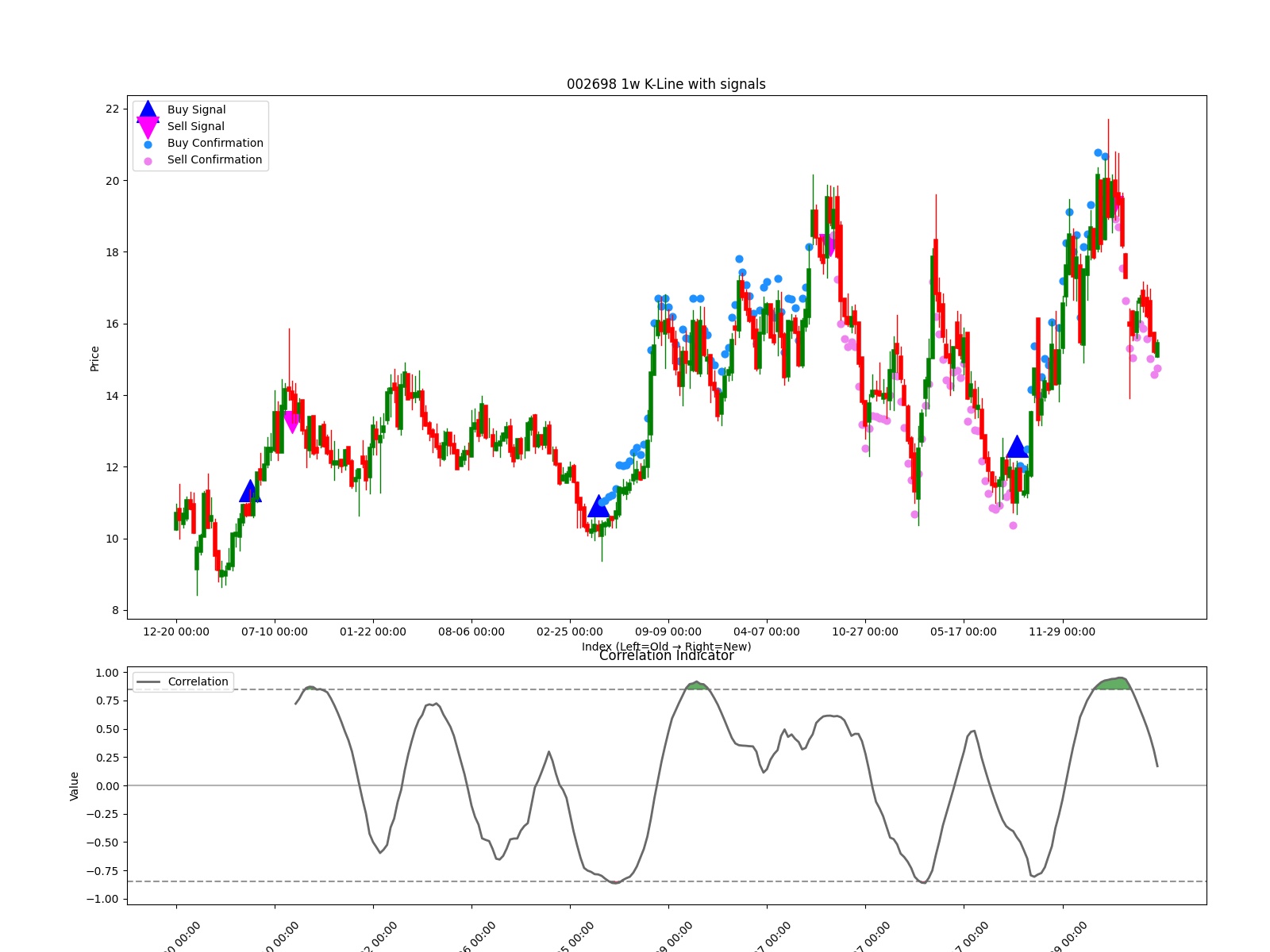Click the magenta Sell Signal triangle in legend
This screenshot has width=1270, height=952.
[x=148, y=128]
